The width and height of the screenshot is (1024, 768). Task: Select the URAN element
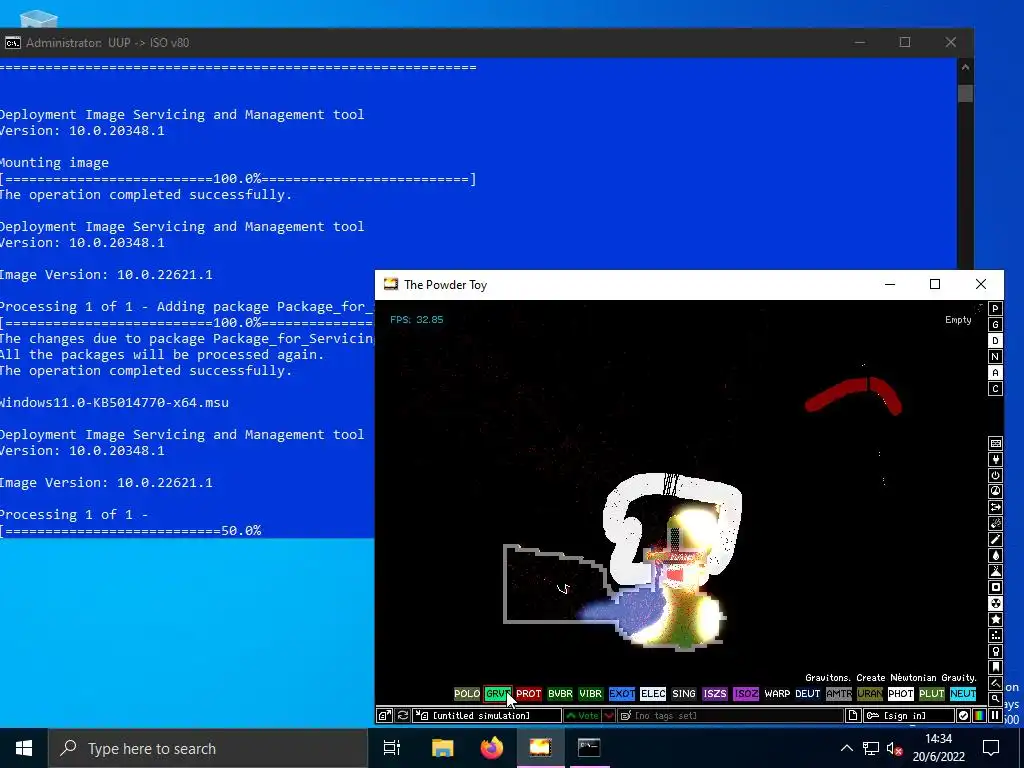870,694
